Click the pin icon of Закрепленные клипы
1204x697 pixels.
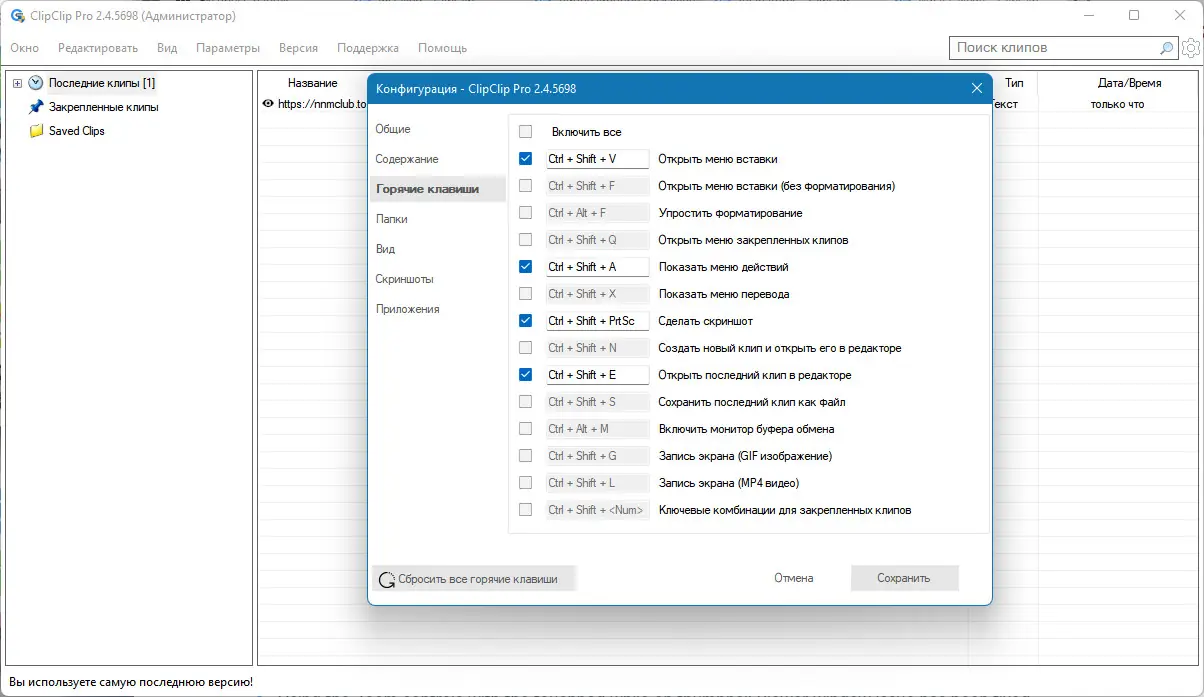(36, 107)
